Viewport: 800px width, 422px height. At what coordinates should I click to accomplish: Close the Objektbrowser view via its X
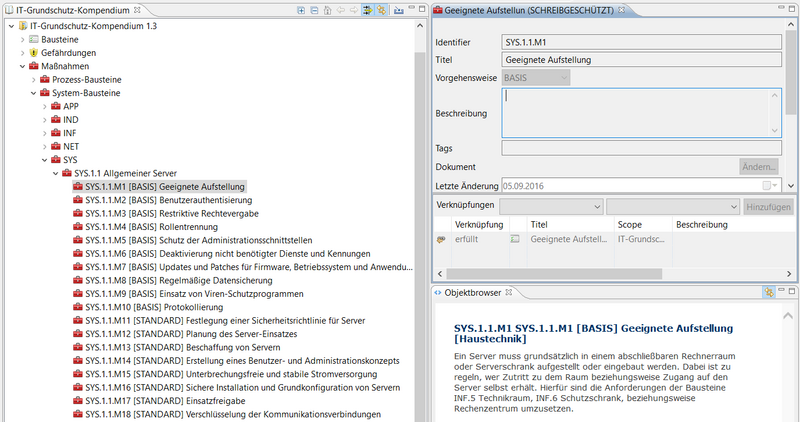[509, 292]
